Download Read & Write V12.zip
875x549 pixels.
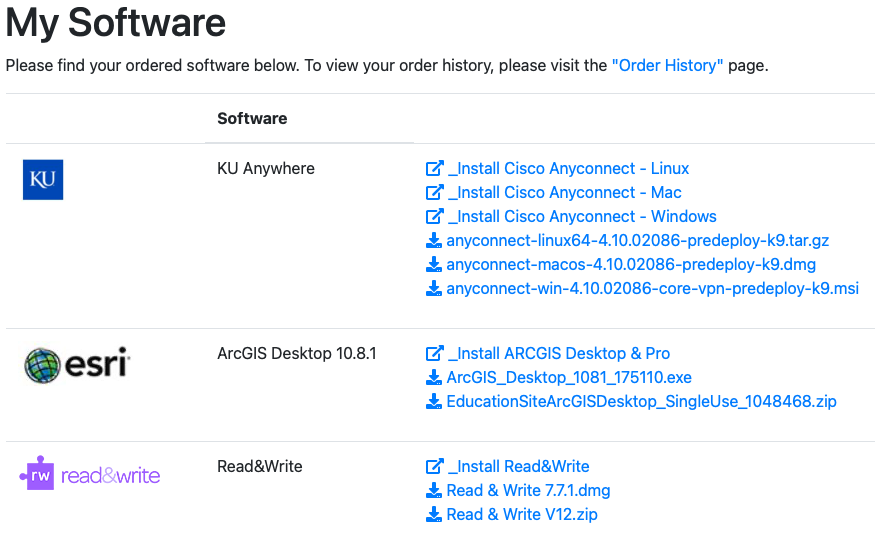click(522, 514)
